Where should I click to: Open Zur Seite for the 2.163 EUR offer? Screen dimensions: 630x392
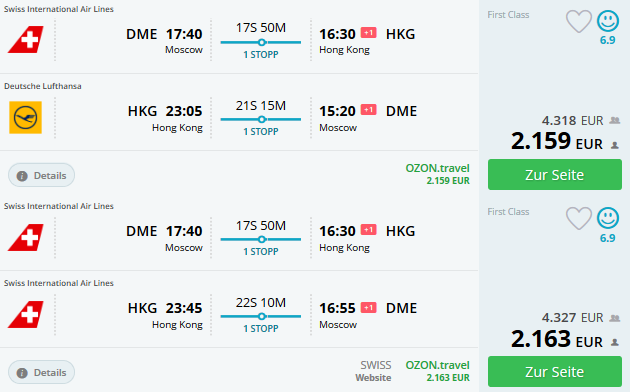pyautogui.click(x=555, y=372)
